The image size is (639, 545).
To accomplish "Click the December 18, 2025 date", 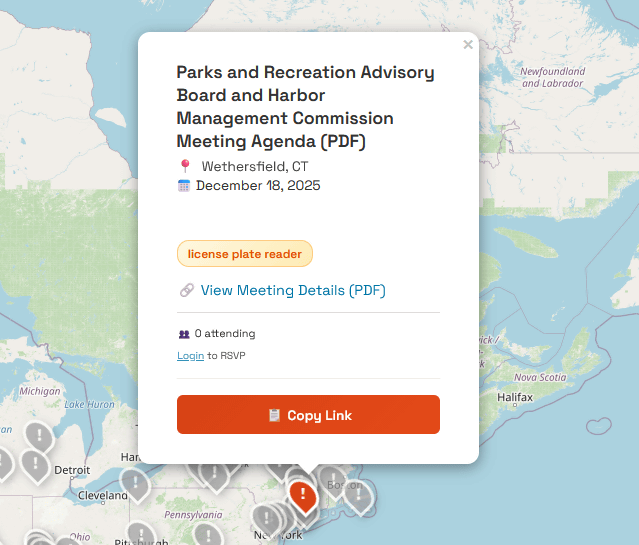I will click(258, 185).
